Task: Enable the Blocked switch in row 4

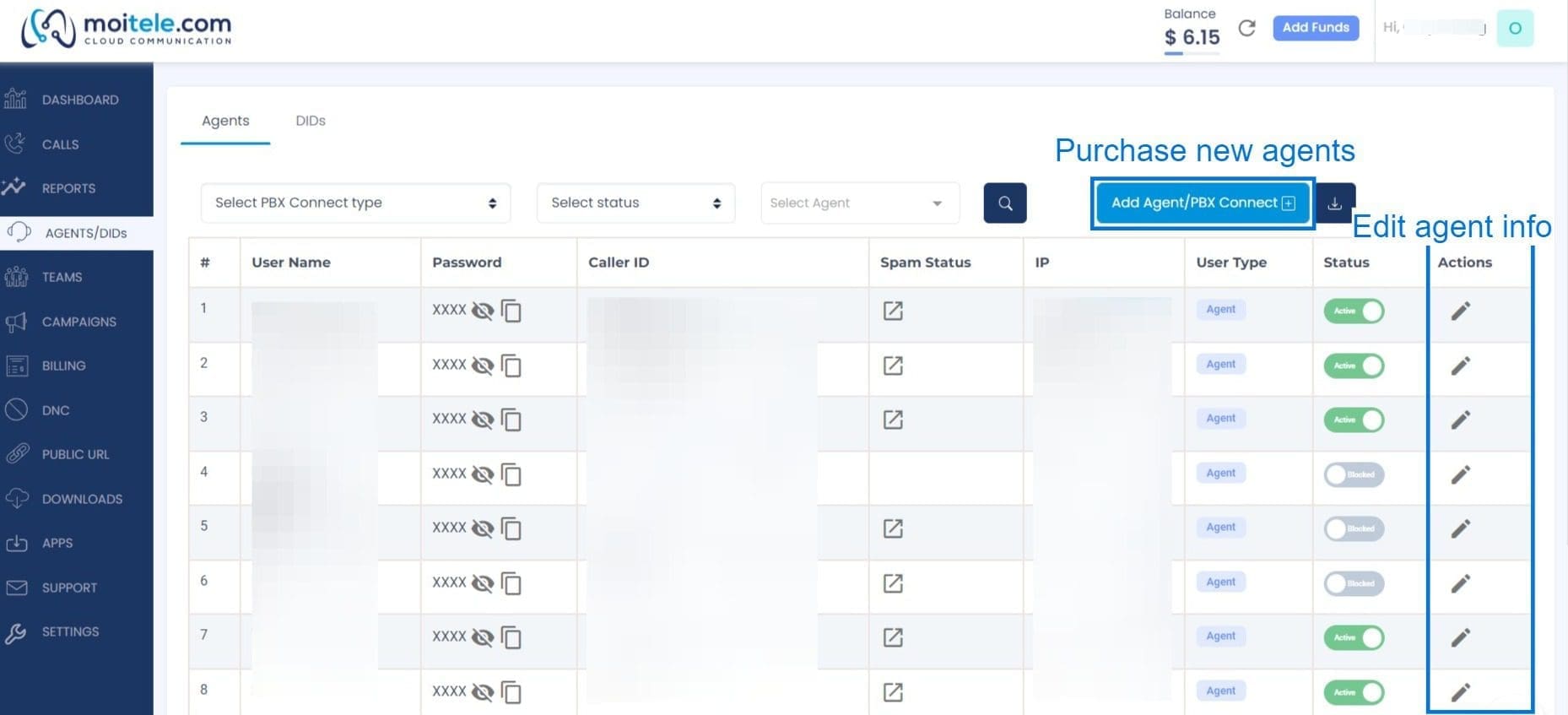Action: tap(1354, 474)
